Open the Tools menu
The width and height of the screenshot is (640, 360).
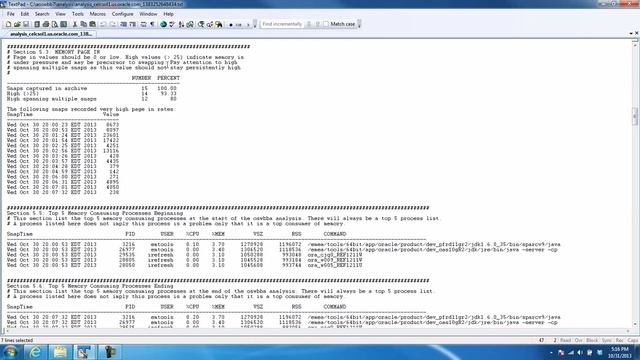(78, 14)
